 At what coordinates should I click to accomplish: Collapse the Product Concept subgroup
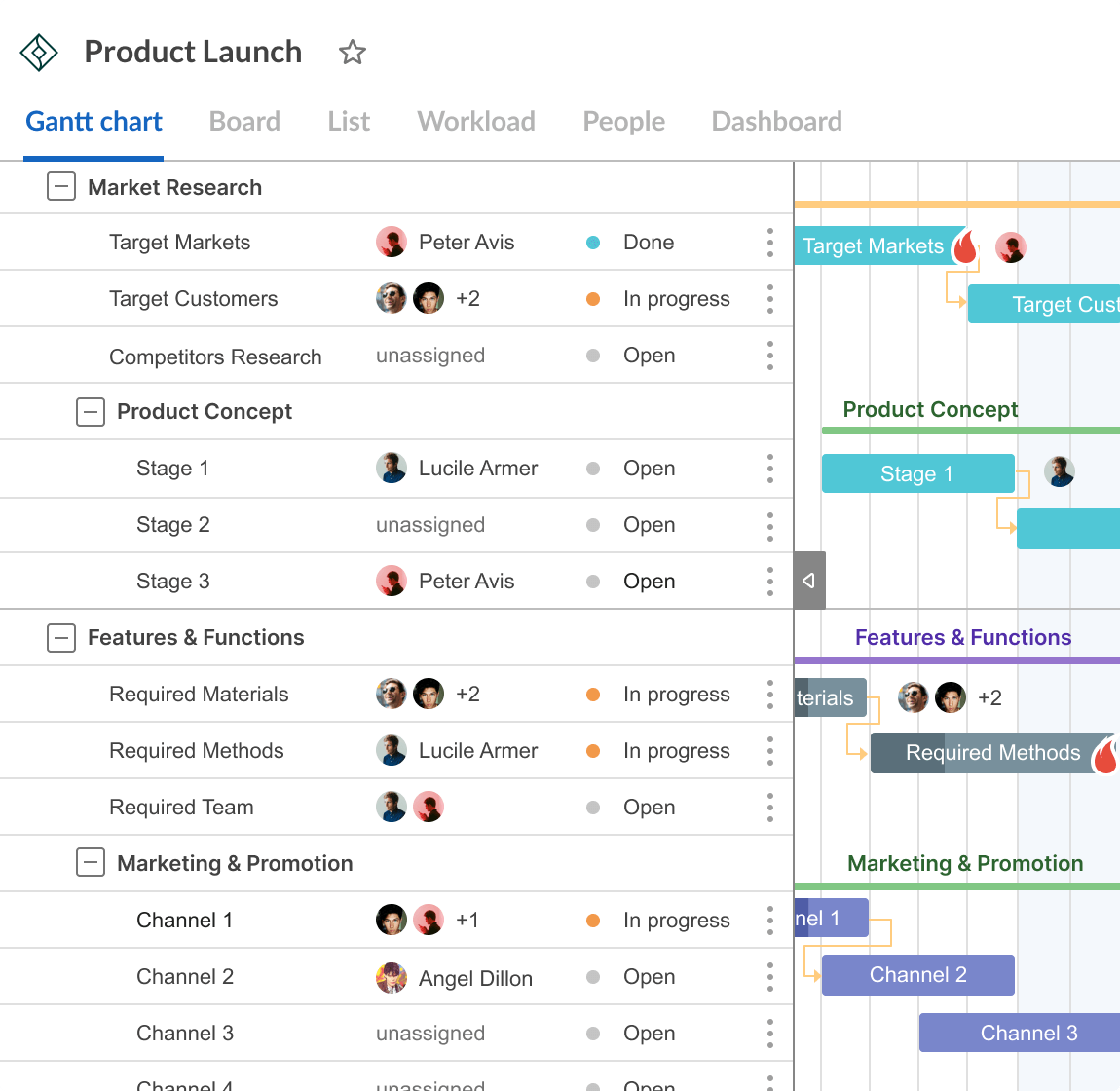[x=91, y=412]
